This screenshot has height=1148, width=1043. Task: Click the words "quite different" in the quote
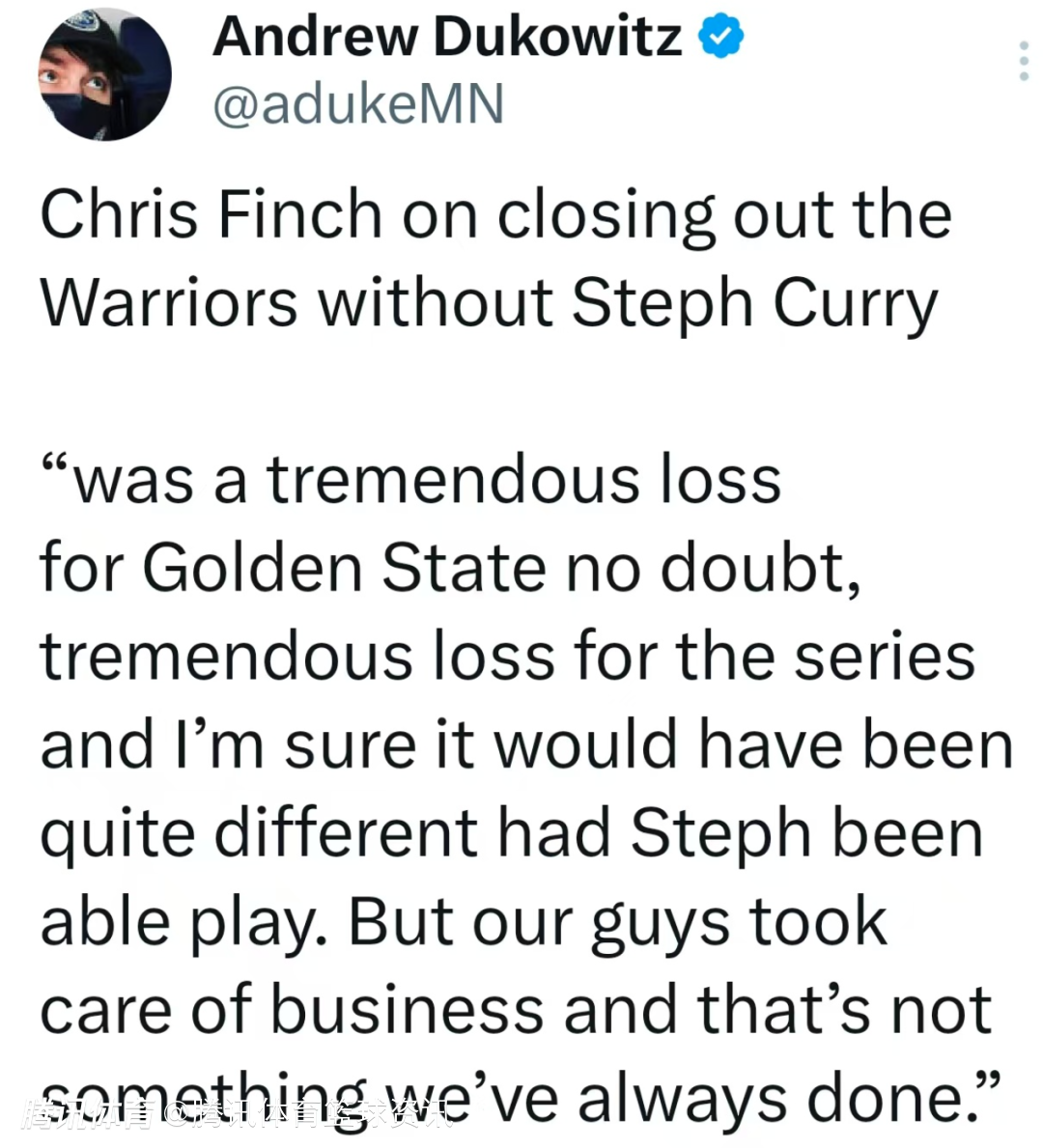pyautogui.click(x=259, y=834)
